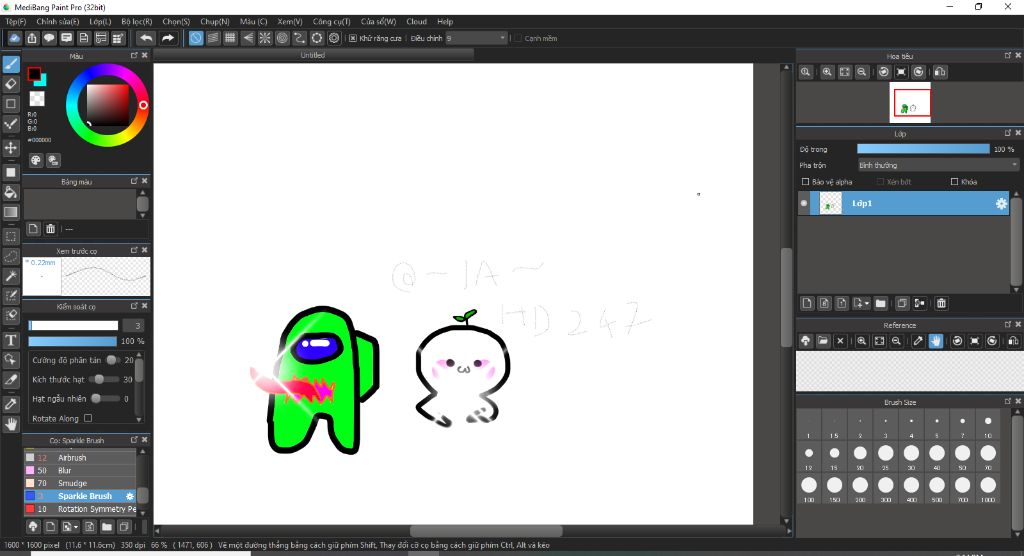The width and height of the screenshot is (1024, 556).
Task: Toggle Cạnh mềm checkbox
Action: coord(518,39)
